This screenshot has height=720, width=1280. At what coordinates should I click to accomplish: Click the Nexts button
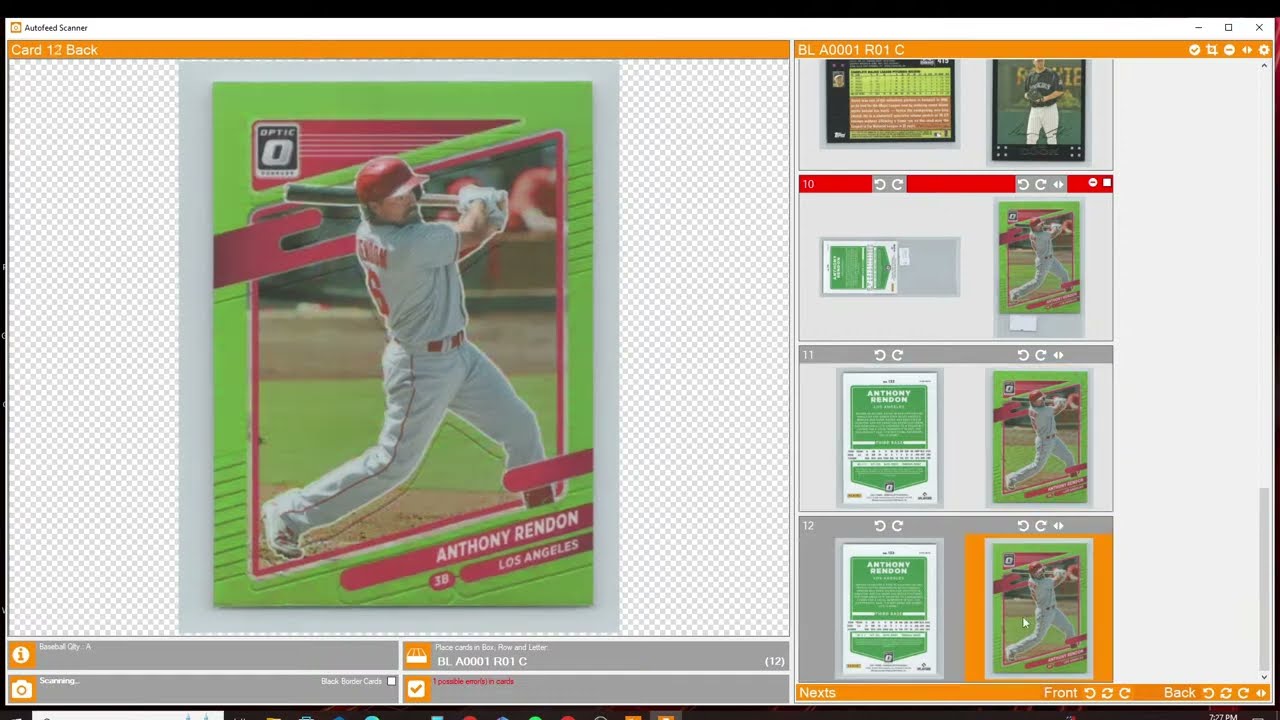[817, 693]
